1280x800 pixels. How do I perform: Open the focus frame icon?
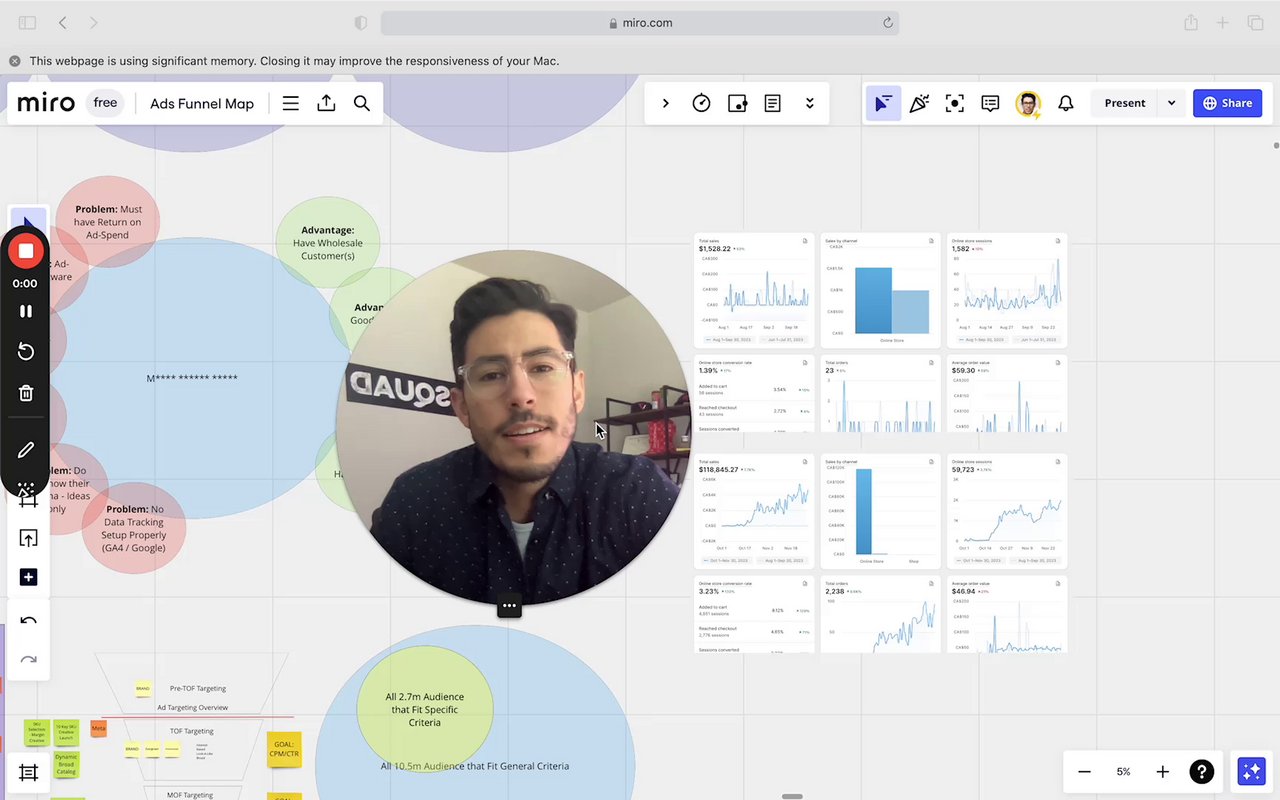955,103
